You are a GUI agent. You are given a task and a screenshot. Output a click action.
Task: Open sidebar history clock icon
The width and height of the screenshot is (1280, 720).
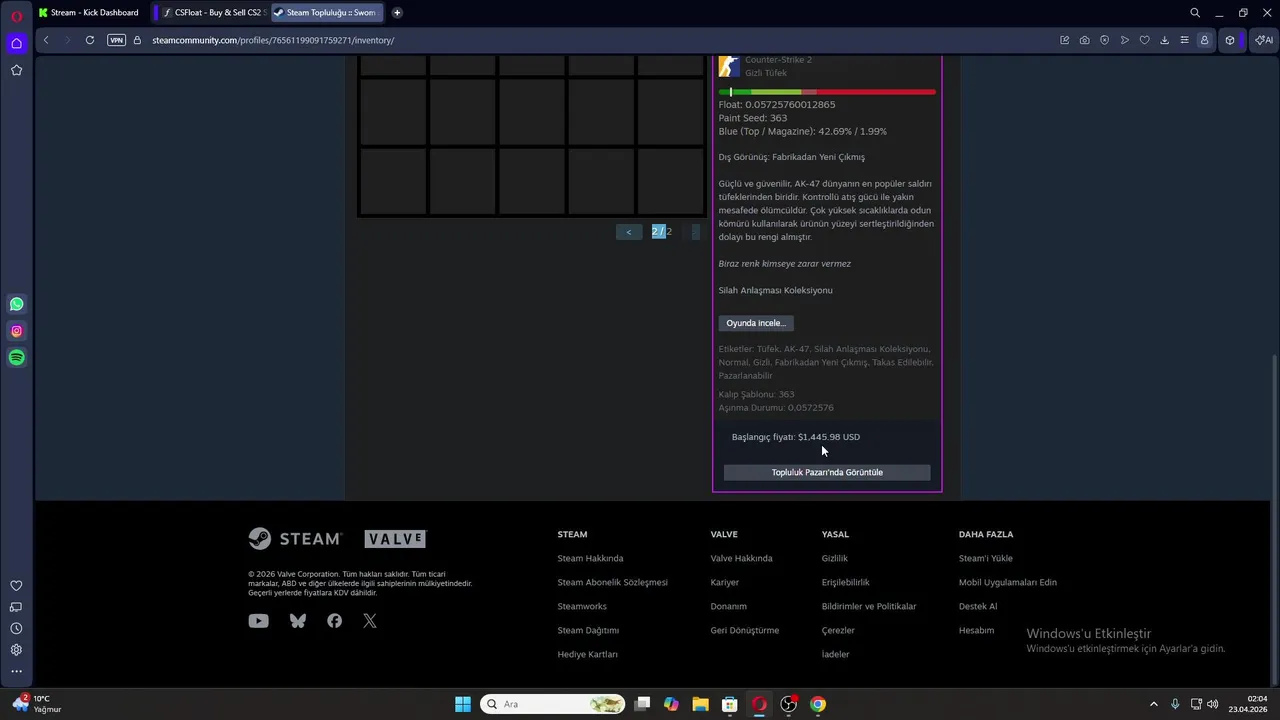click(x=16, y=629)
